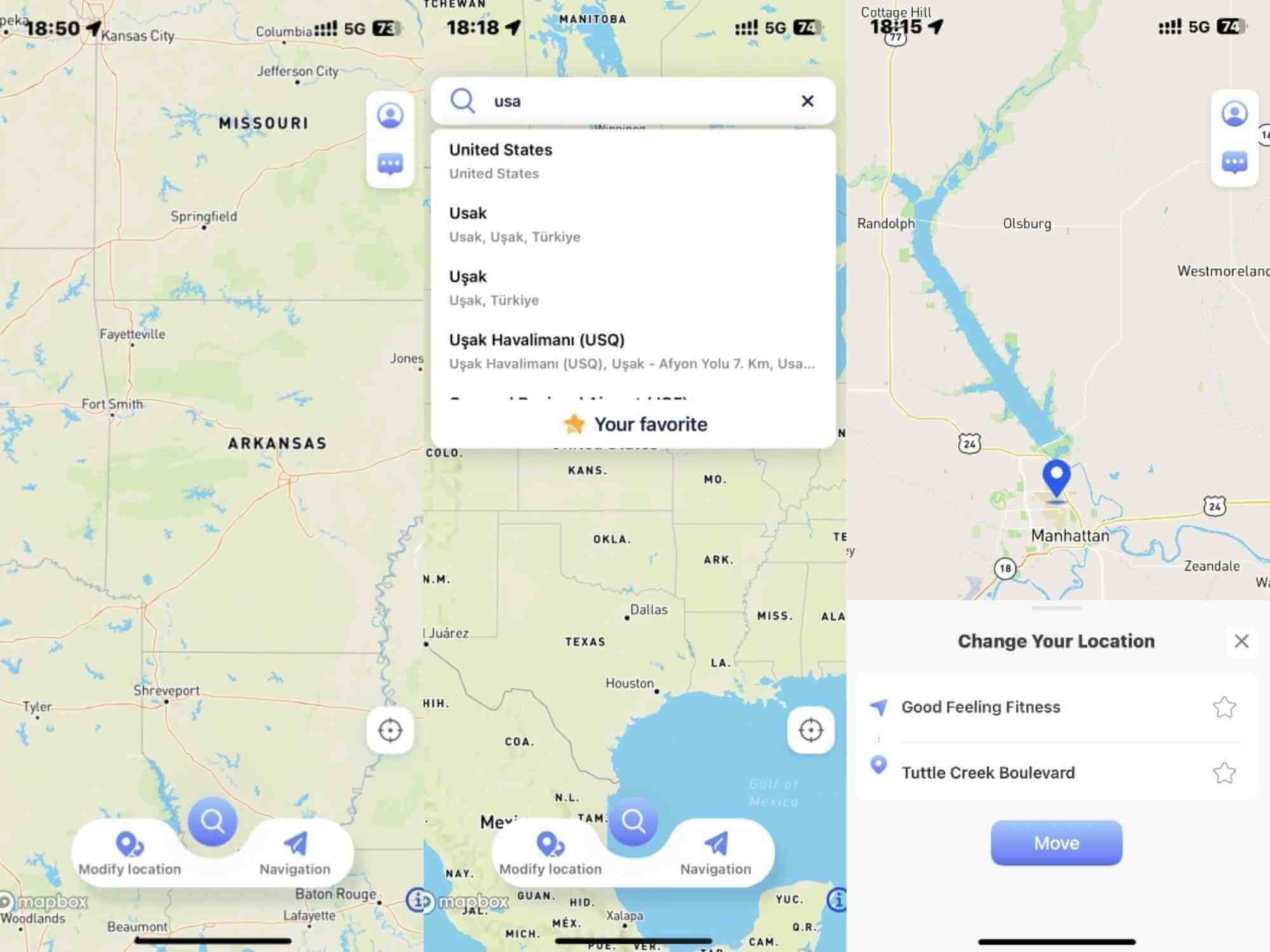Viewport: 1270px width, 952px height.
Task: Toggle favorite star for Tuttle Creek Boulevard
Action: (1224, 772)
